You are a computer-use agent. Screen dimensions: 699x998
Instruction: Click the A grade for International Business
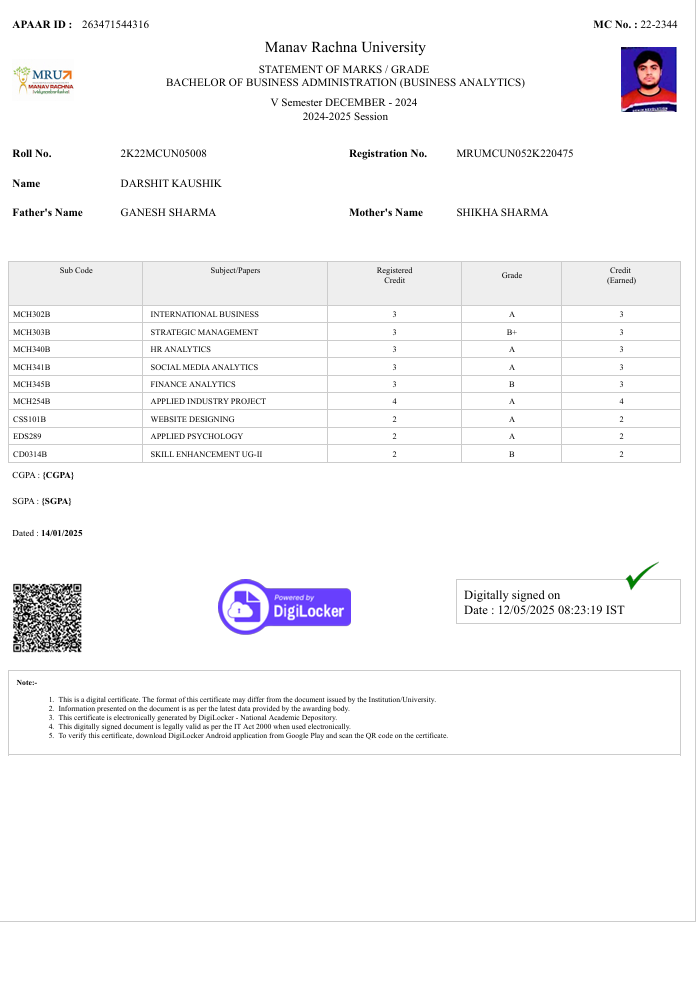click(511, 314)
